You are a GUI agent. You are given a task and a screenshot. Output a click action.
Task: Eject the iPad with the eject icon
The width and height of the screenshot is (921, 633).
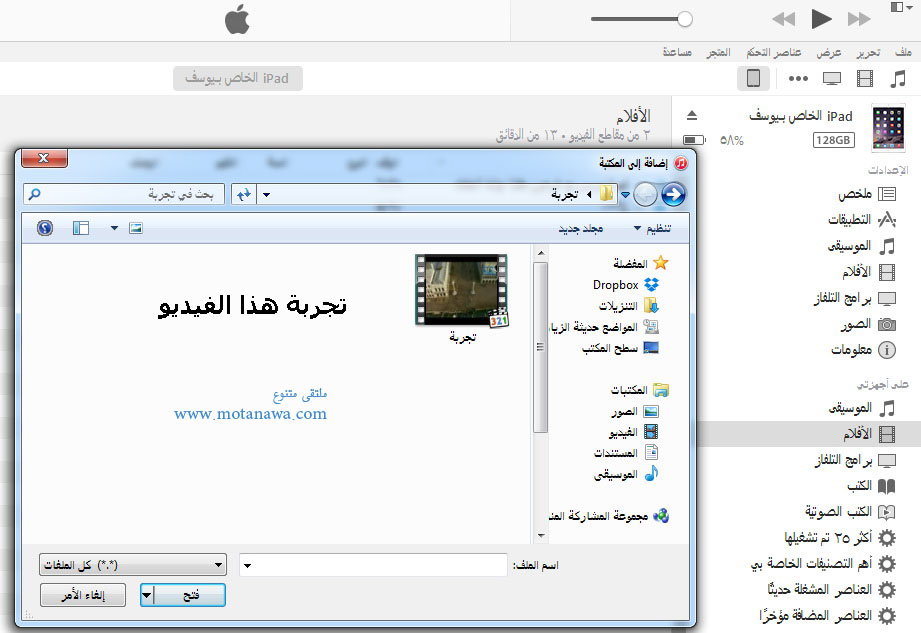(x=692, y=115)
